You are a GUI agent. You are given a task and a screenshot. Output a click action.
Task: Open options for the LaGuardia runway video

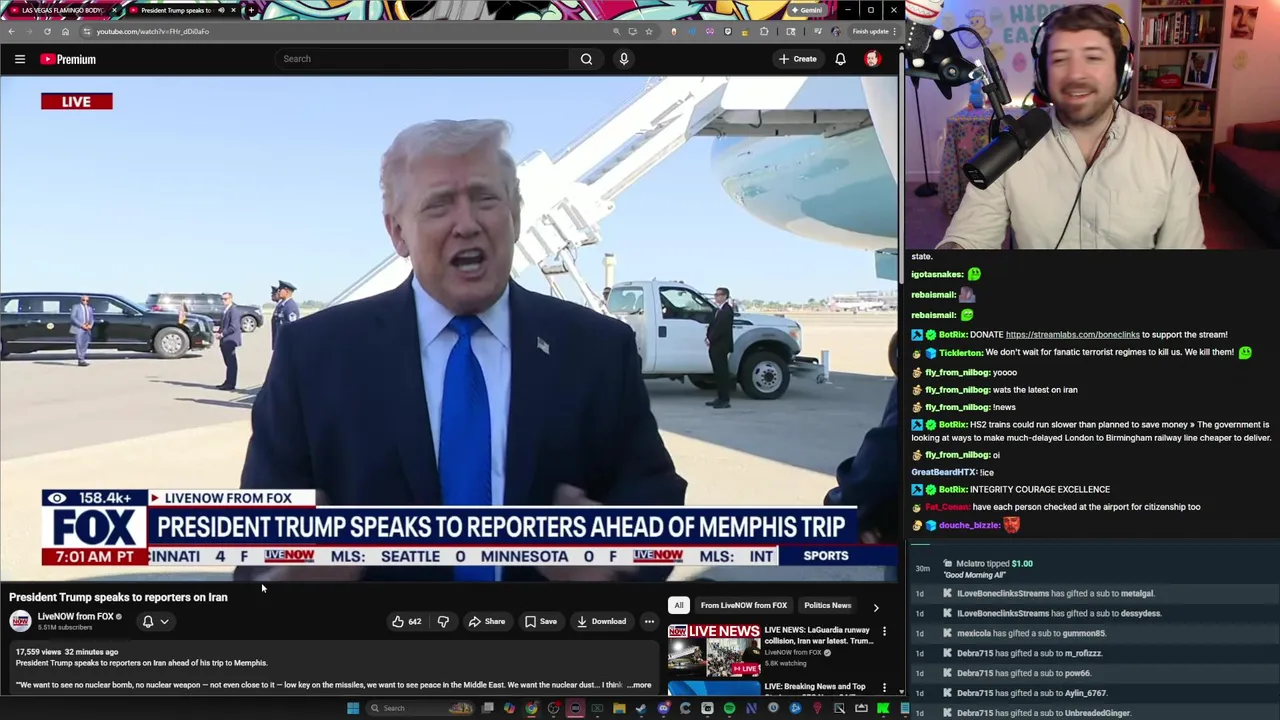[884, 632]
